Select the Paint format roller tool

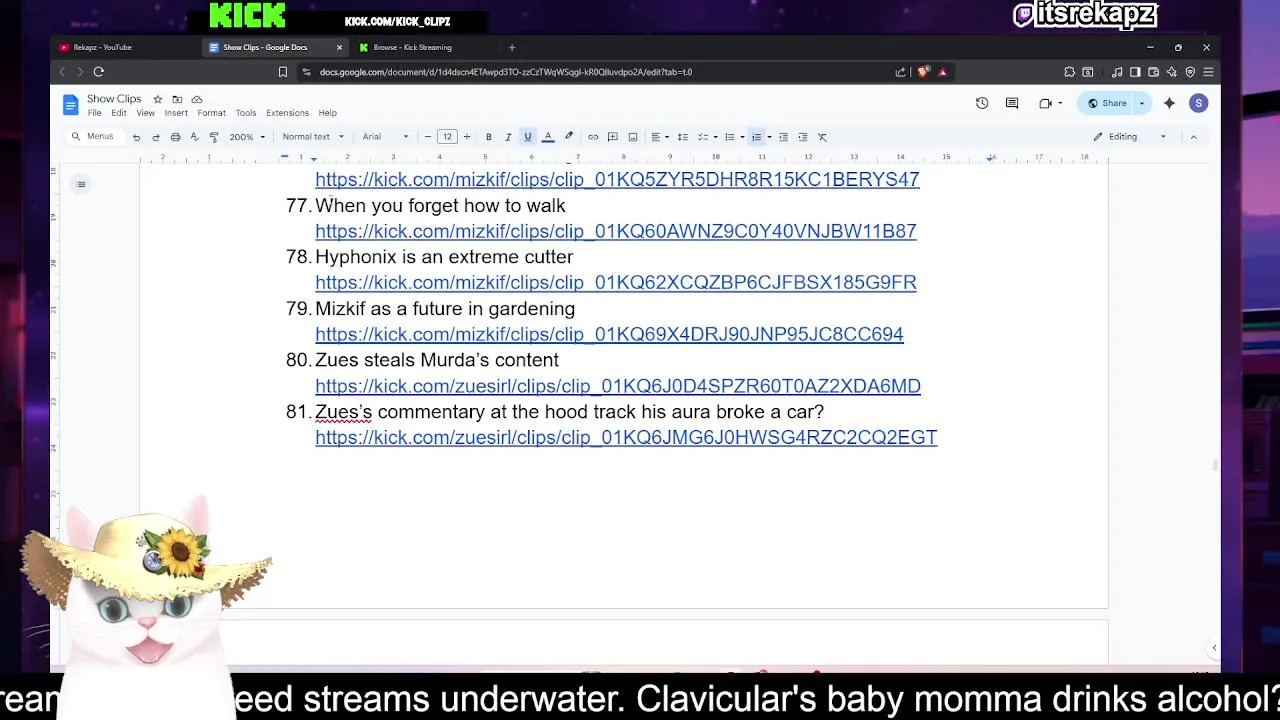tap(214, 137)
